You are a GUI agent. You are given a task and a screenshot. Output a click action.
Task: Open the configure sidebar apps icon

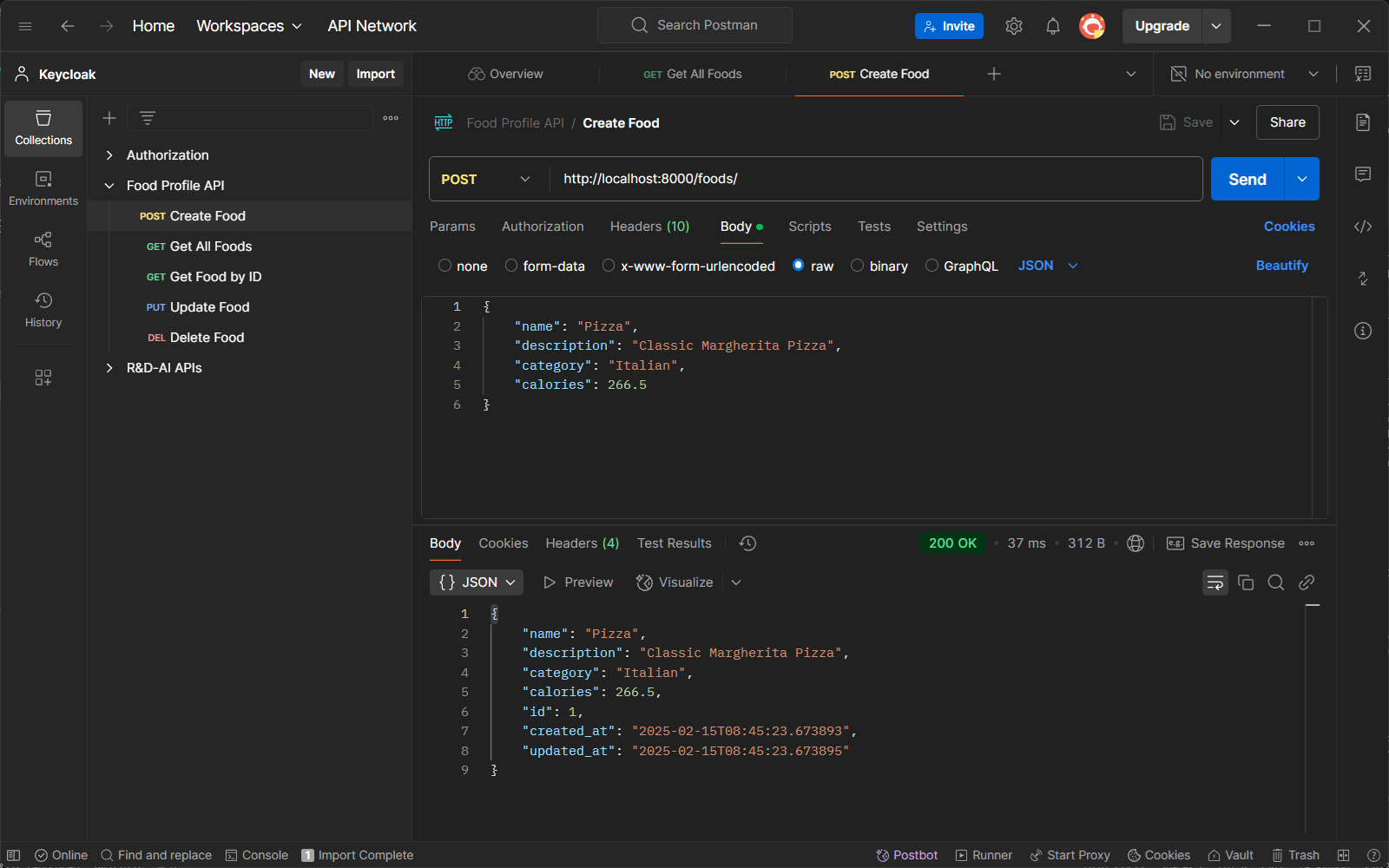click(43, 378)
